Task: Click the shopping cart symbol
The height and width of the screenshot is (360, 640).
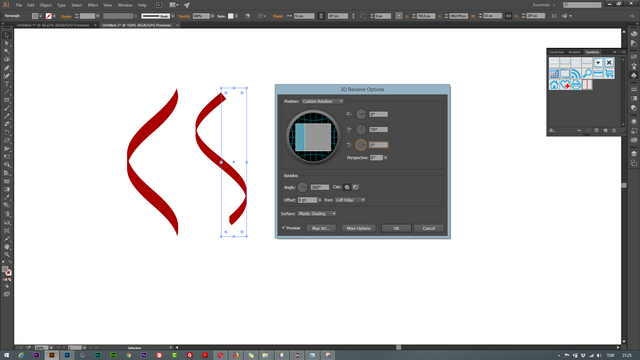Action: (609, 73)
